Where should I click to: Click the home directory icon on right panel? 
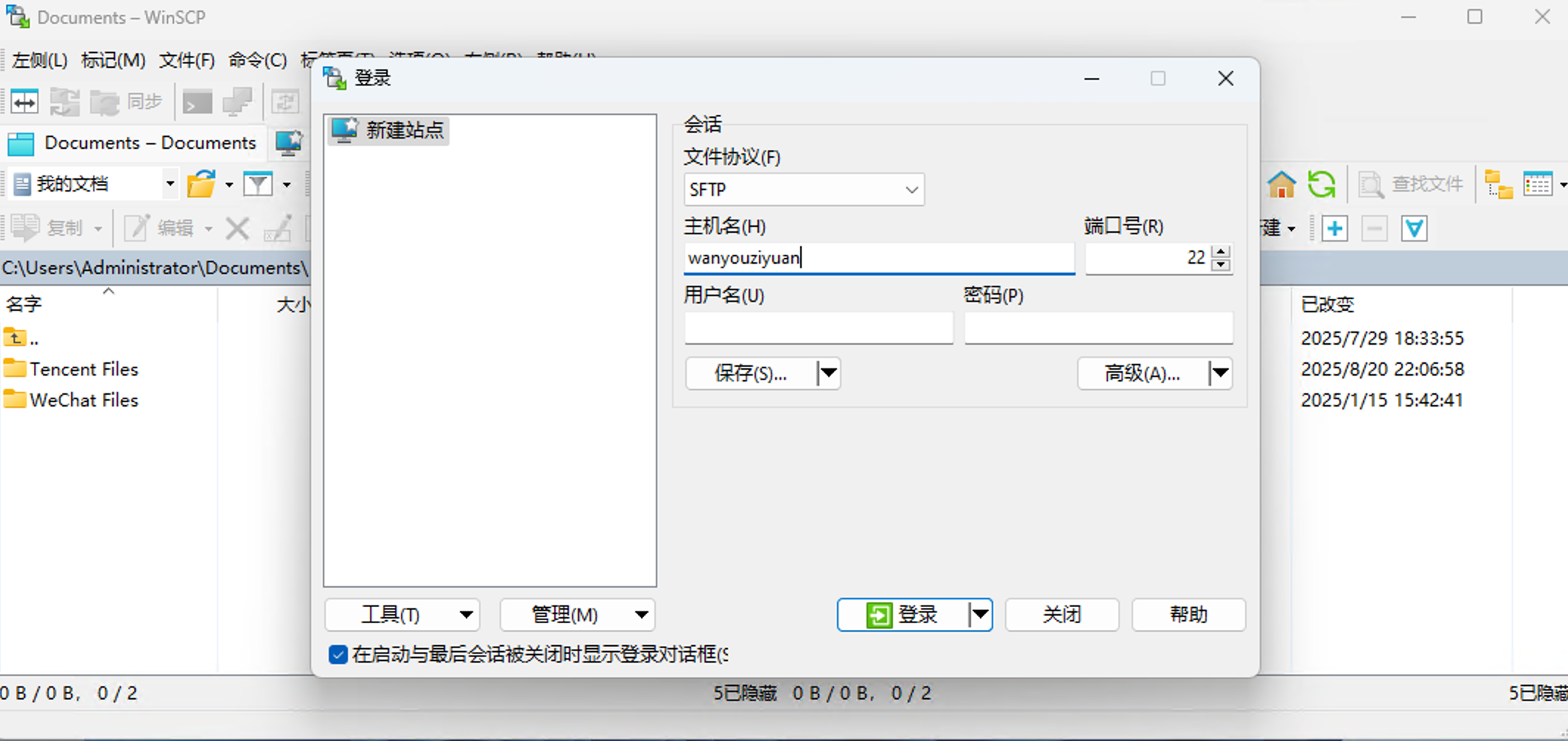[1281, 184]
